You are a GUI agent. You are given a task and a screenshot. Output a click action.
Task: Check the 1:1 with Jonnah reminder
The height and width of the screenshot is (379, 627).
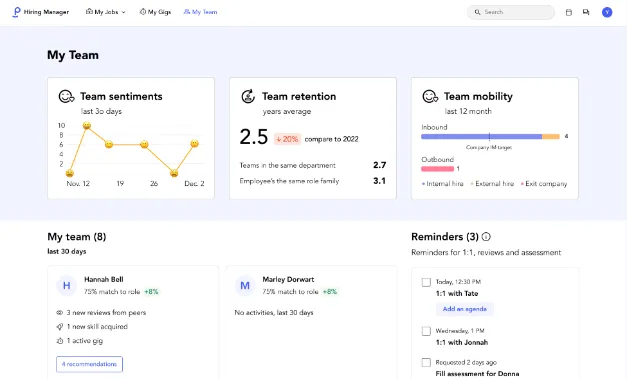click(426, 331)
